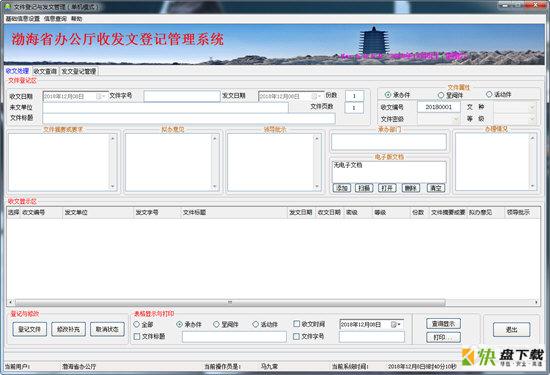
Task: Click right arrow of table horizontal scrollbar
Action: (x=536, y=302)
